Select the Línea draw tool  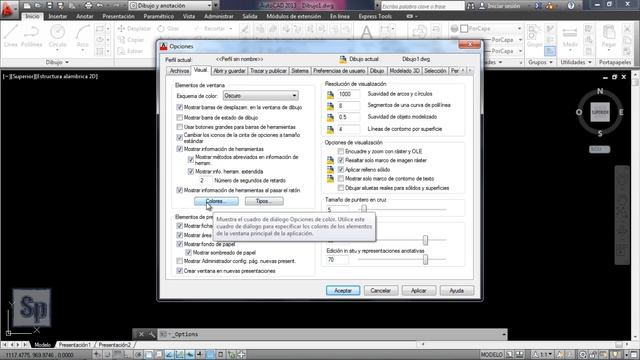(11, 36)
